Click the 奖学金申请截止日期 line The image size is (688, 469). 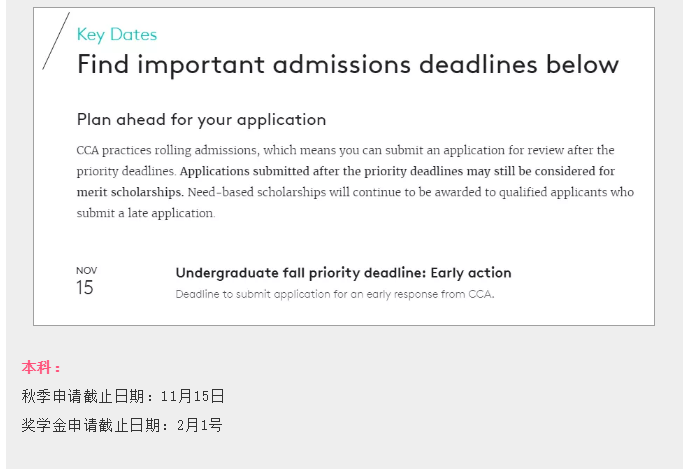(x=122, y=425)
